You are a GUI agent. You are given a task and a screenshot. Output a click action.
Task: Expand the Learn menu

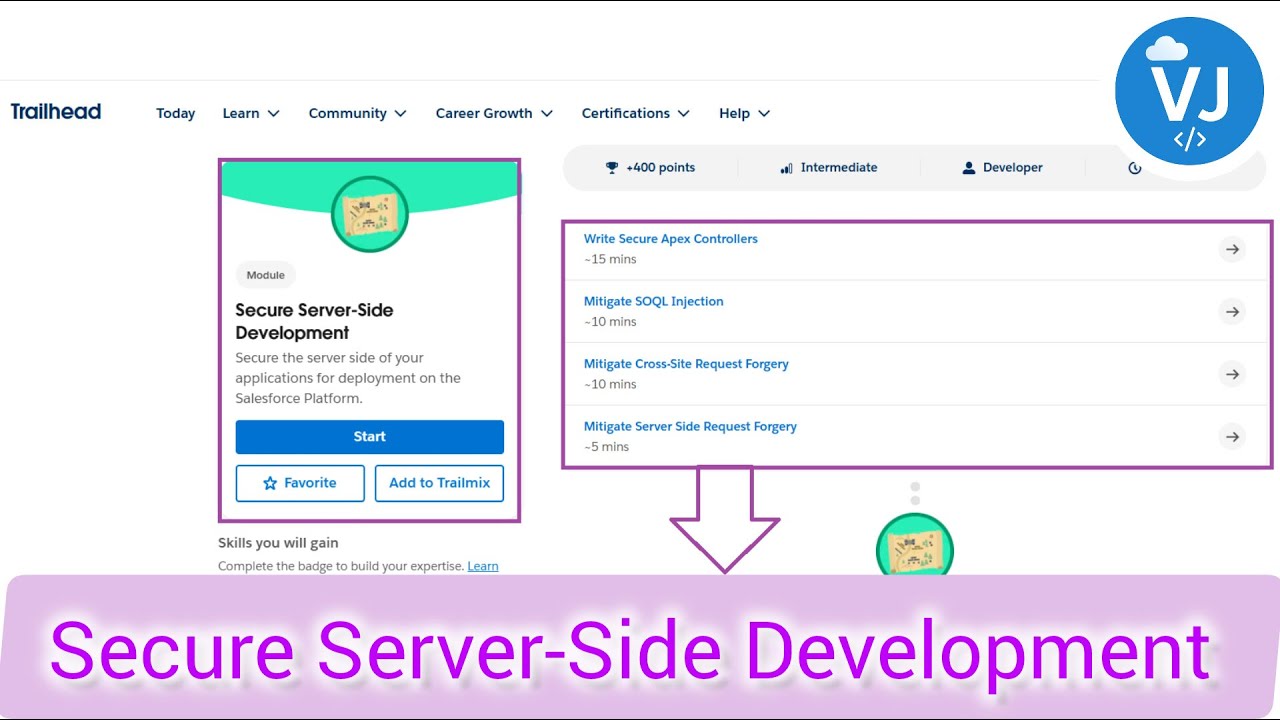(251, 113)
